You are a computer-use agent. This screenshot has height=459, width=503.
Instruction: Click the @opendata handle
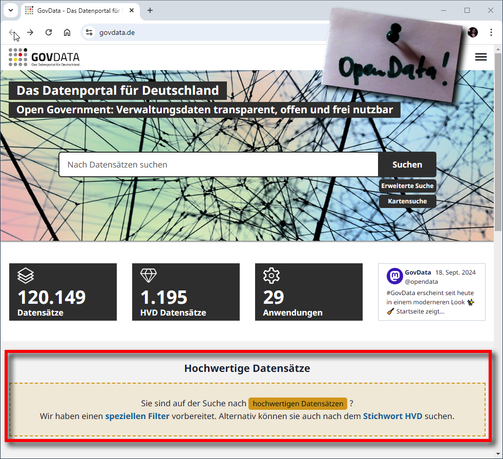pyautogui.click(x=421, y=282)
